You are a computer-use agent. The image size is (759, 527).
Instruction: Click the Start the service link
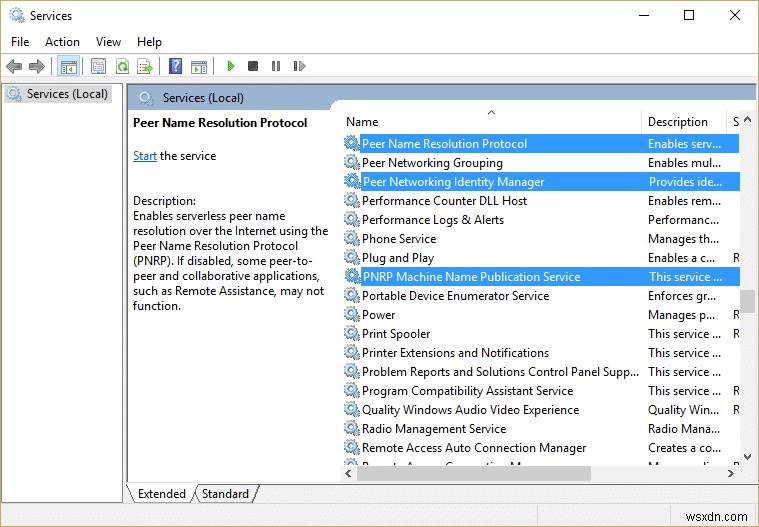pos(145,156)
